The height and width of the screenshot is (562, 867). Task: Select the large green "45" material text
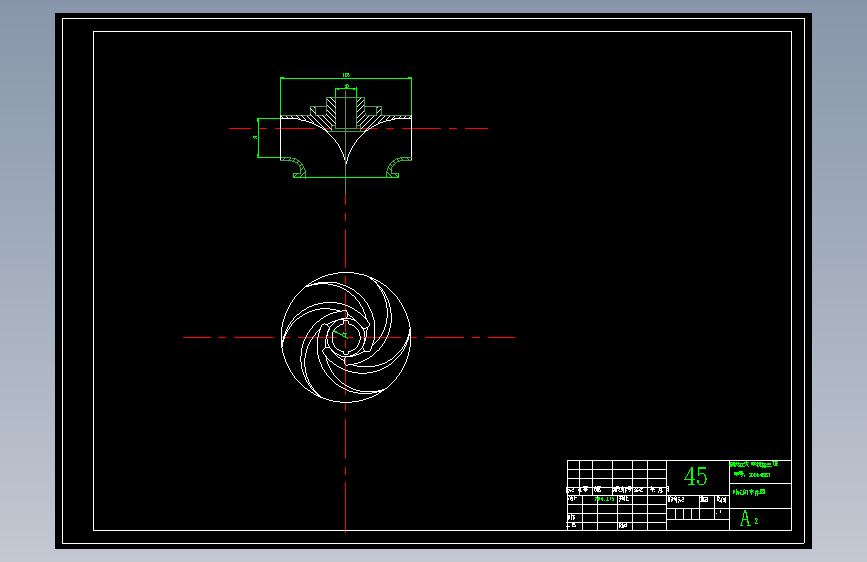696,476
